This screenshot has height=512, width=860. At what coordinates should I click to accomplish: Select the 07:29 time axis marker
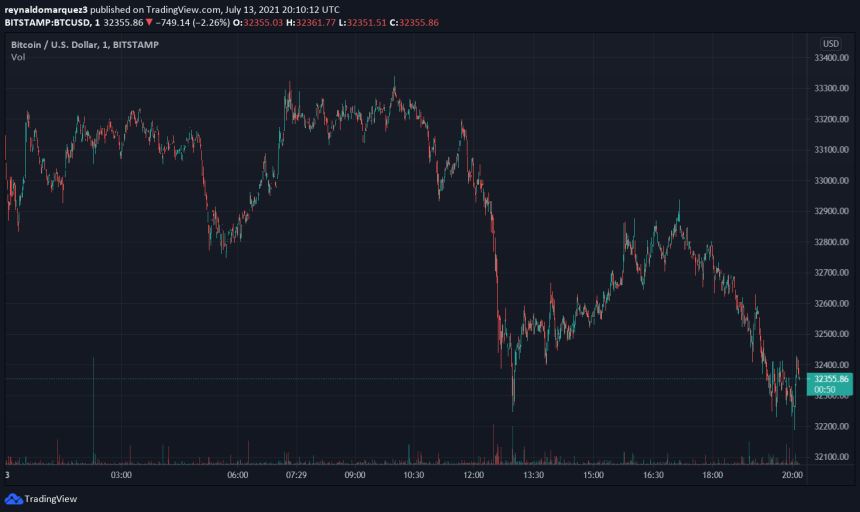(x=297, y=476)
